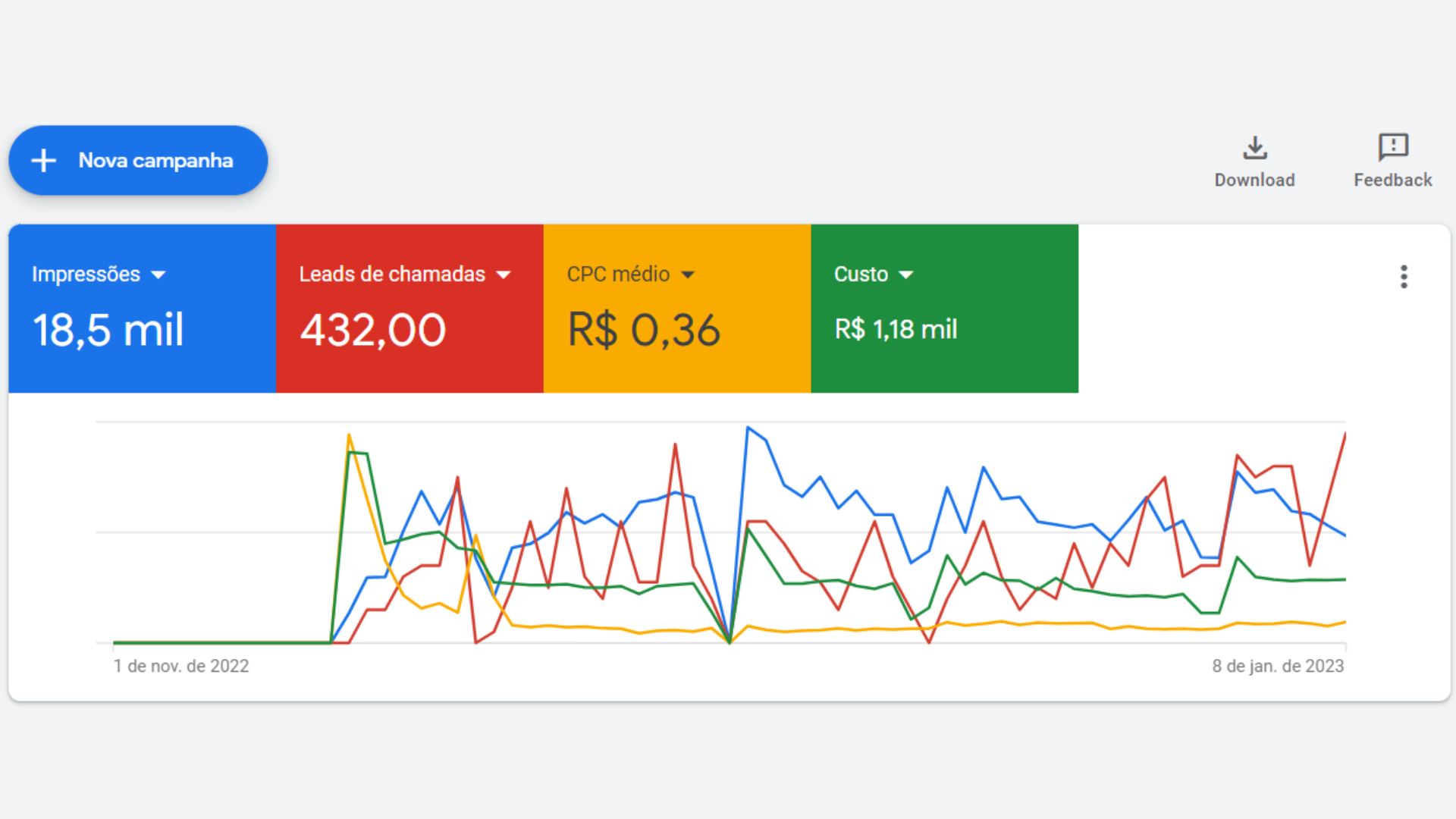
Task: Select the red Leads scorecard value 432,00
Action: pyautogui.click(x=373, y=331)
